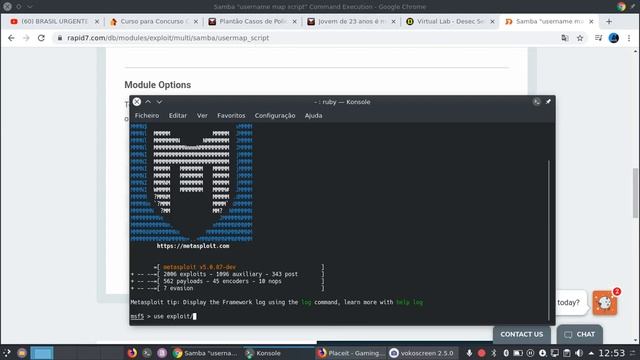Screen dimensions: 640x360
Task: Click the blue virtual desktop pager
Action: 42,353
